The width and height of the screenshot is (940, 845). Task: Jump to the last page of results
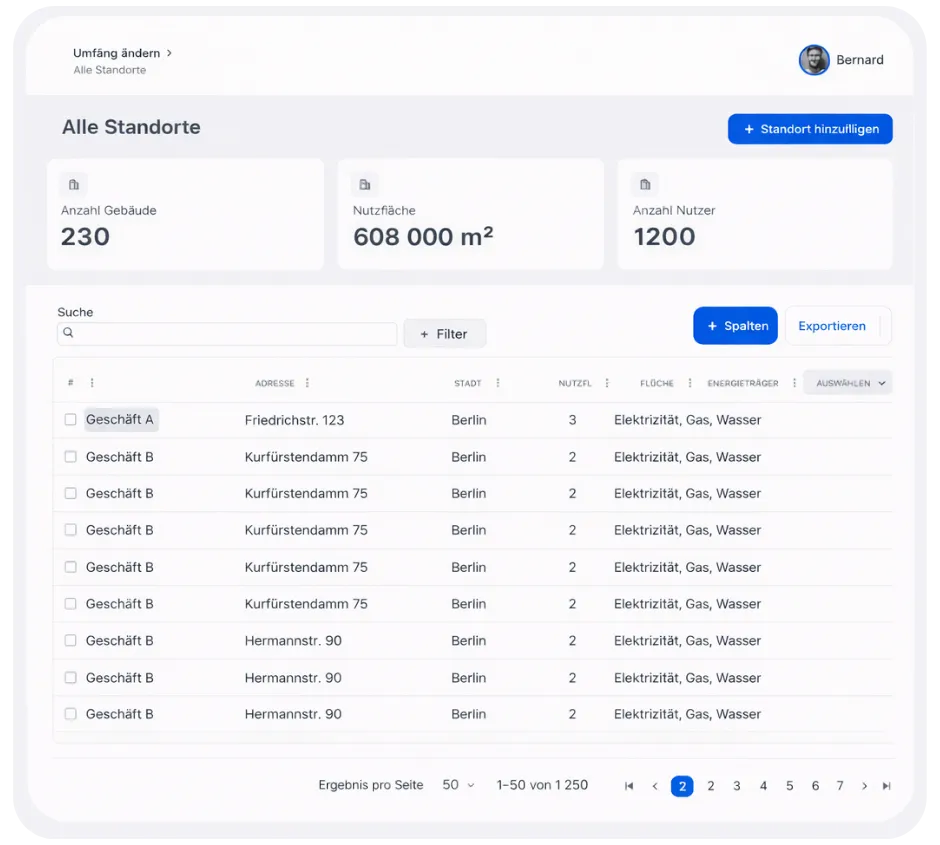pos(886,786)
